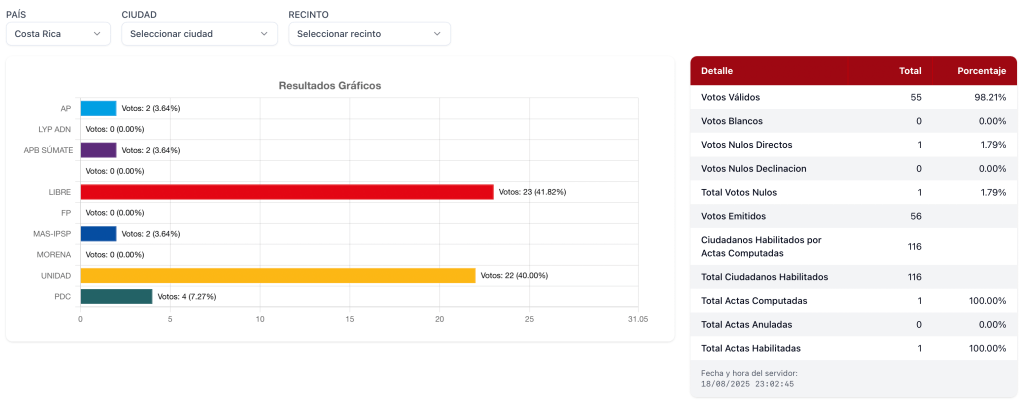1023x405 pixels.
Task: Click the Total column header
Action: 910,72
